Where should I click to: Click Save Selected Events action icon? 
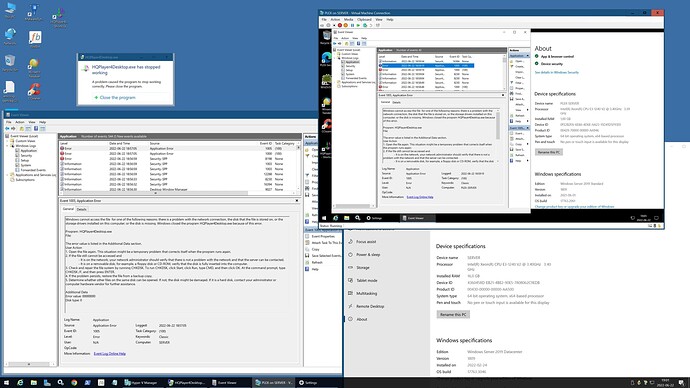click(x=307, y=256)
